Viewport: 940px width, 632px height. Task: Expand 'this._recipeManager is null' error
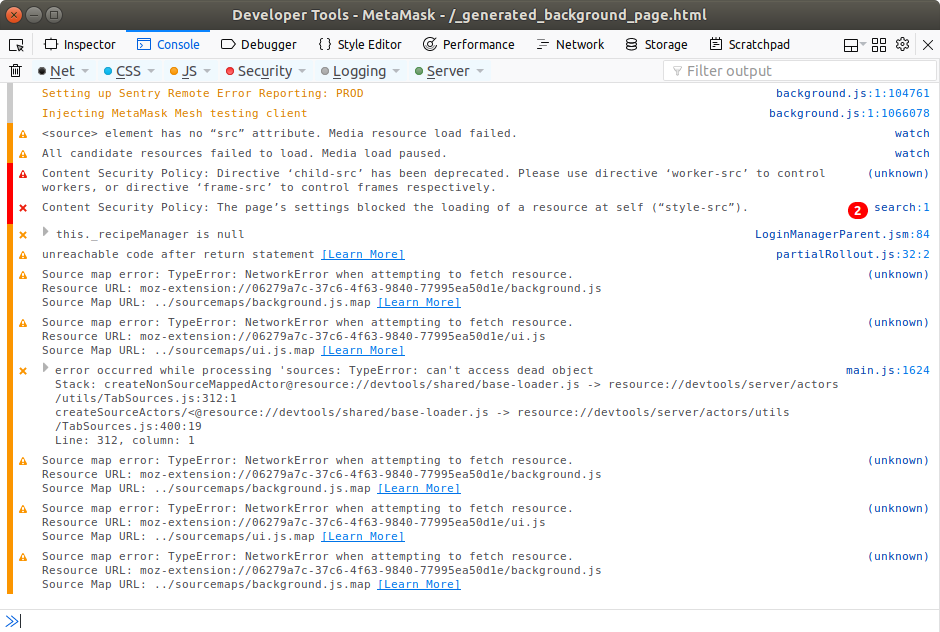[46, 232]
